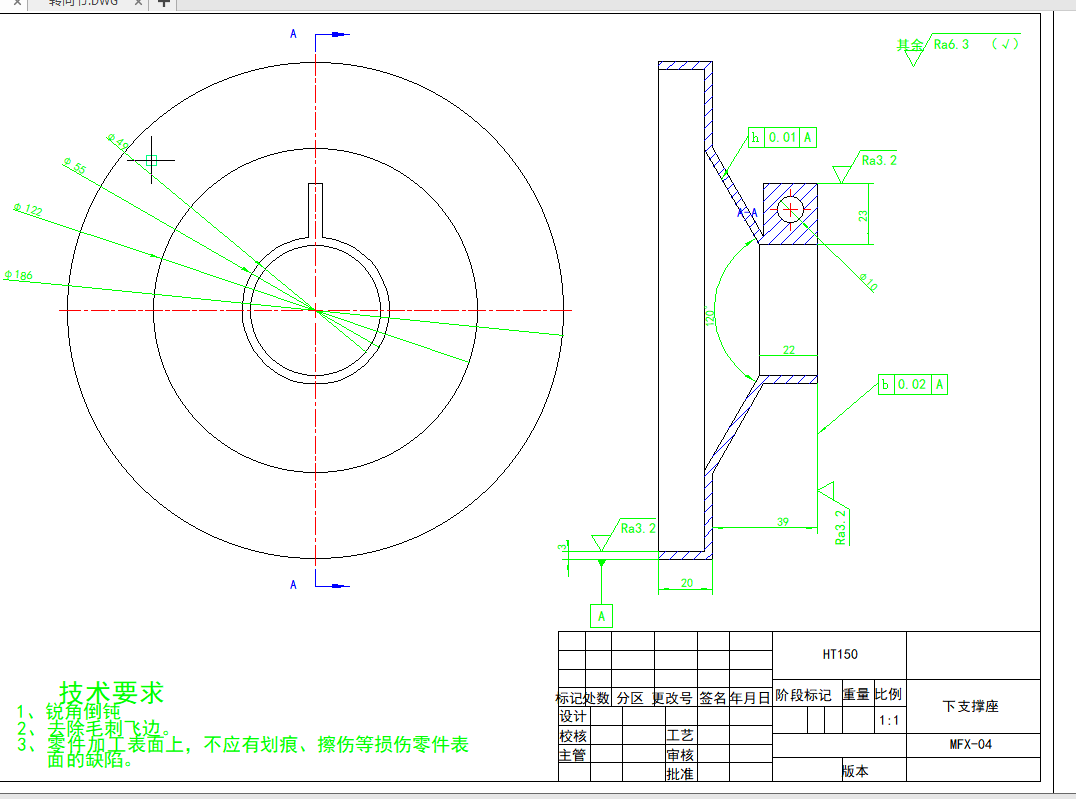Click the HT150 material cell
1076x799 pixels.
point(839,655)
